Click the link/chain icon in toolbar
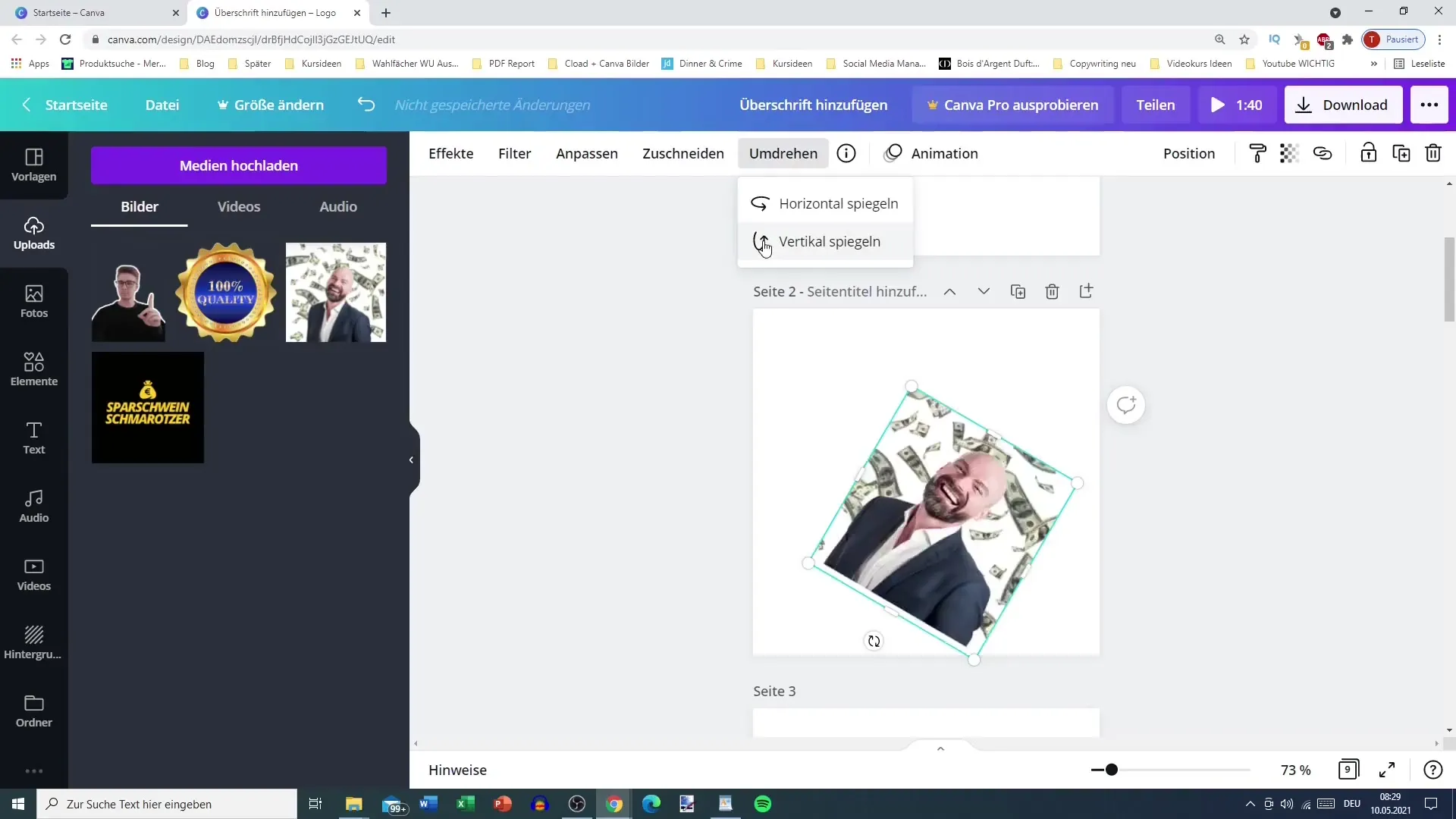Viewport: 1456px width, 819px height. [1323, 153]
